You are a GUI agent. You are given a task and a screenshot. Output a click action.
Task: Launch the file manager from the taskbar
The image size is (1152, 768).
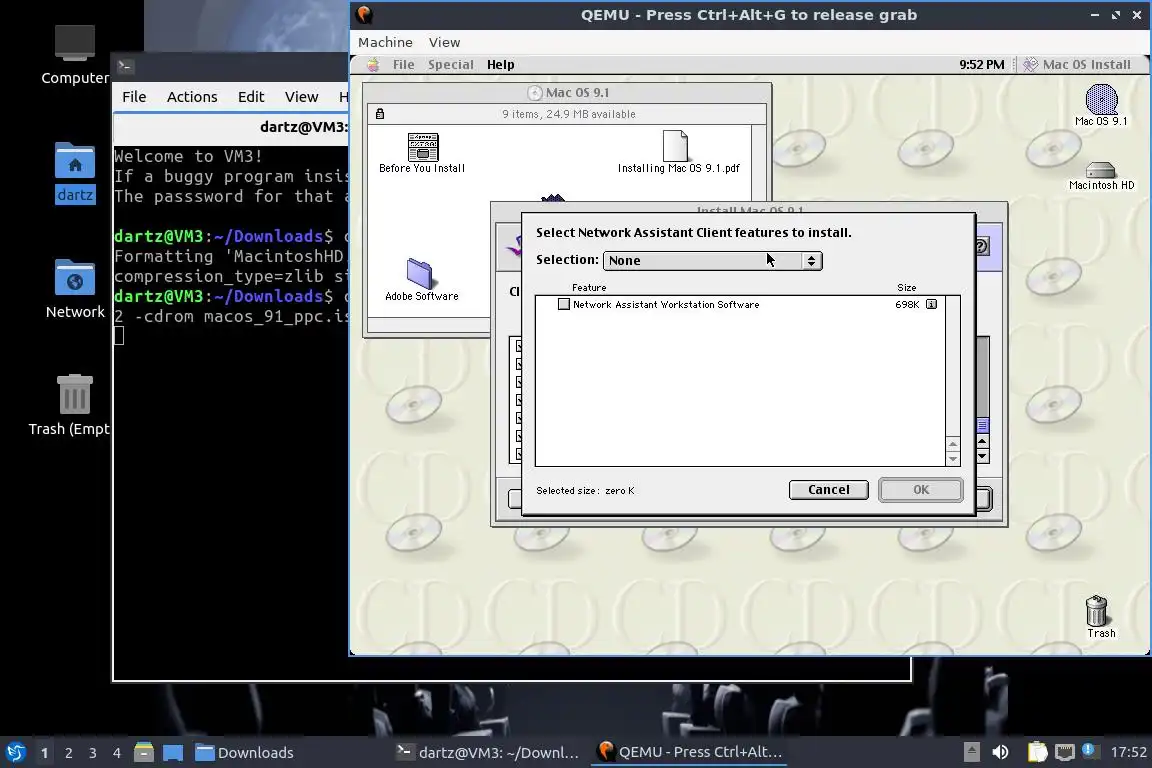[144, 752]
